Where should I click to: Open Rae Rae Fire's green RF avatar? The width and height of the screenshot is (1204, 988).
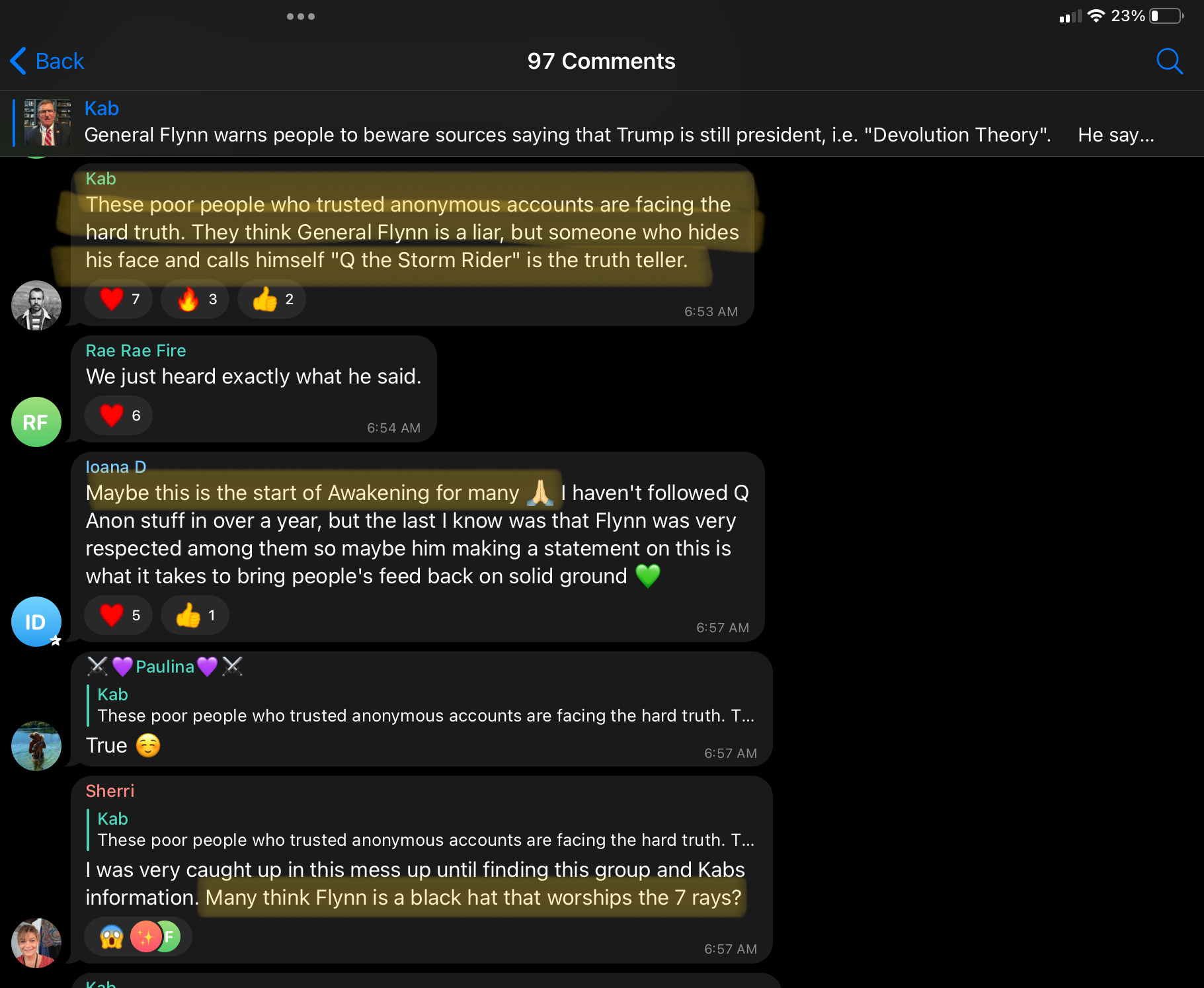tap(36, 422)
